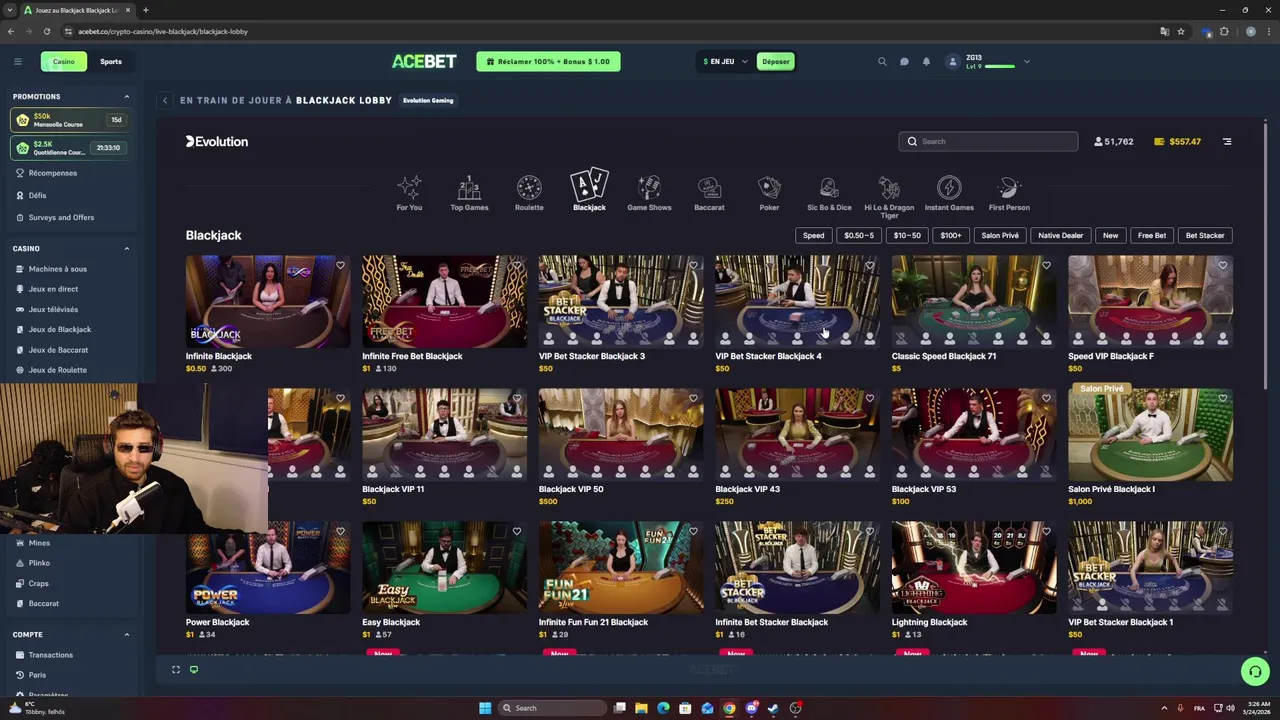Open browser tab list dropdown
Viewport: 1280px width, 720px height.
pyautogui.click(x=11, y=10)
